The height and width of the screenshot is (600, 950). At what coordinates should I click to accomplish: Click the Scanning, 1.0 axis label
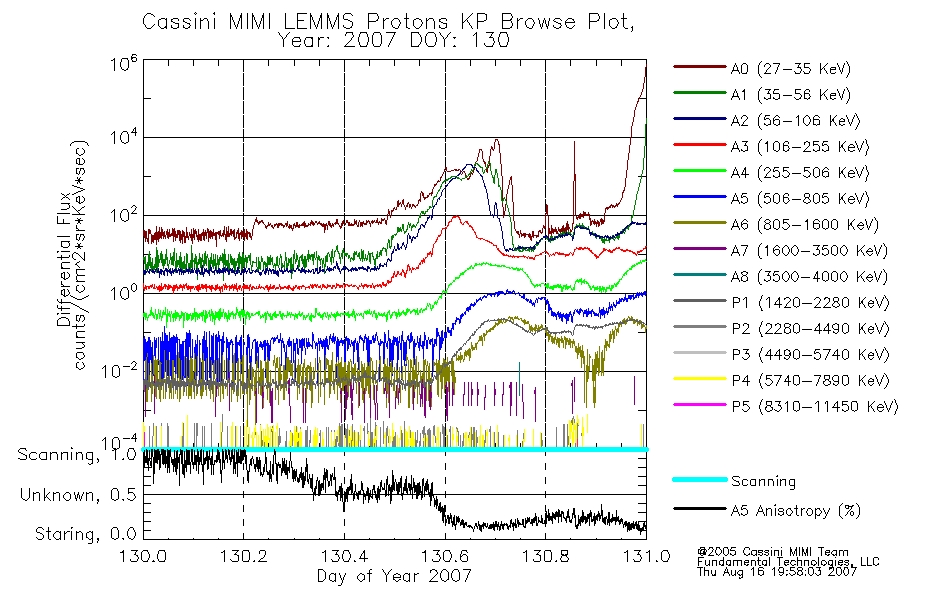(x=77, y=455)
